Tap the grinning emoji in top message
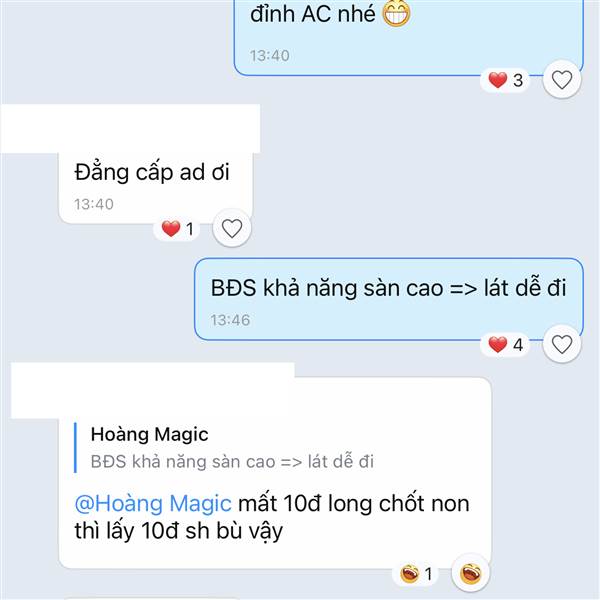This screenshot has width=600, height=600. 396,14
